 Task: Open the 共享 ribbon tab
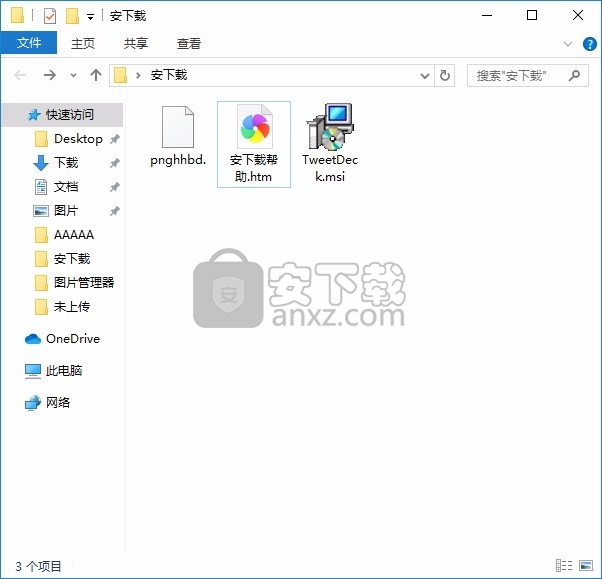click(x=136, y=43)
